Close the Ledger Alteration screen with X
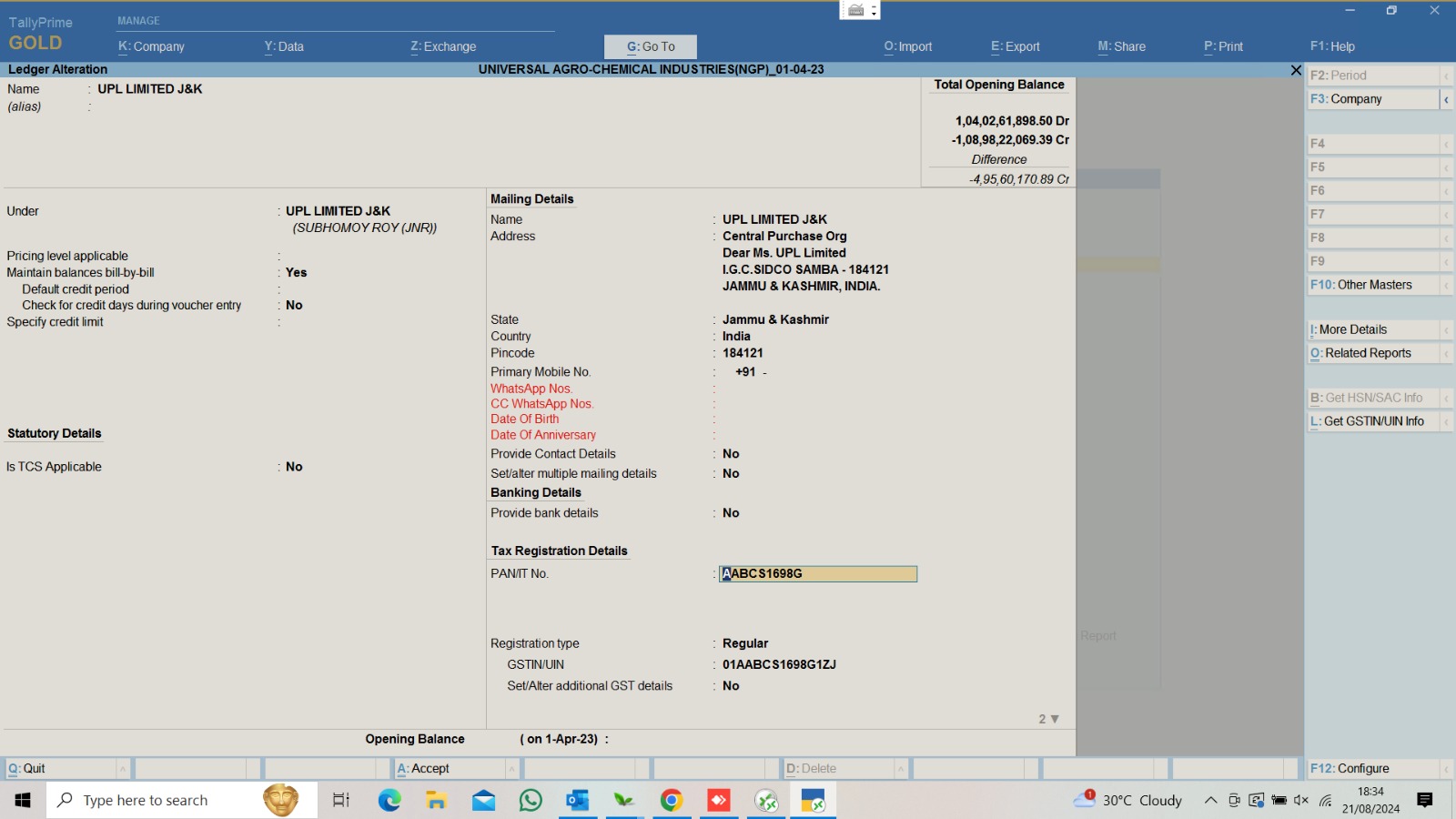This screenshot has width=1456, height=819. [1296, 70]
